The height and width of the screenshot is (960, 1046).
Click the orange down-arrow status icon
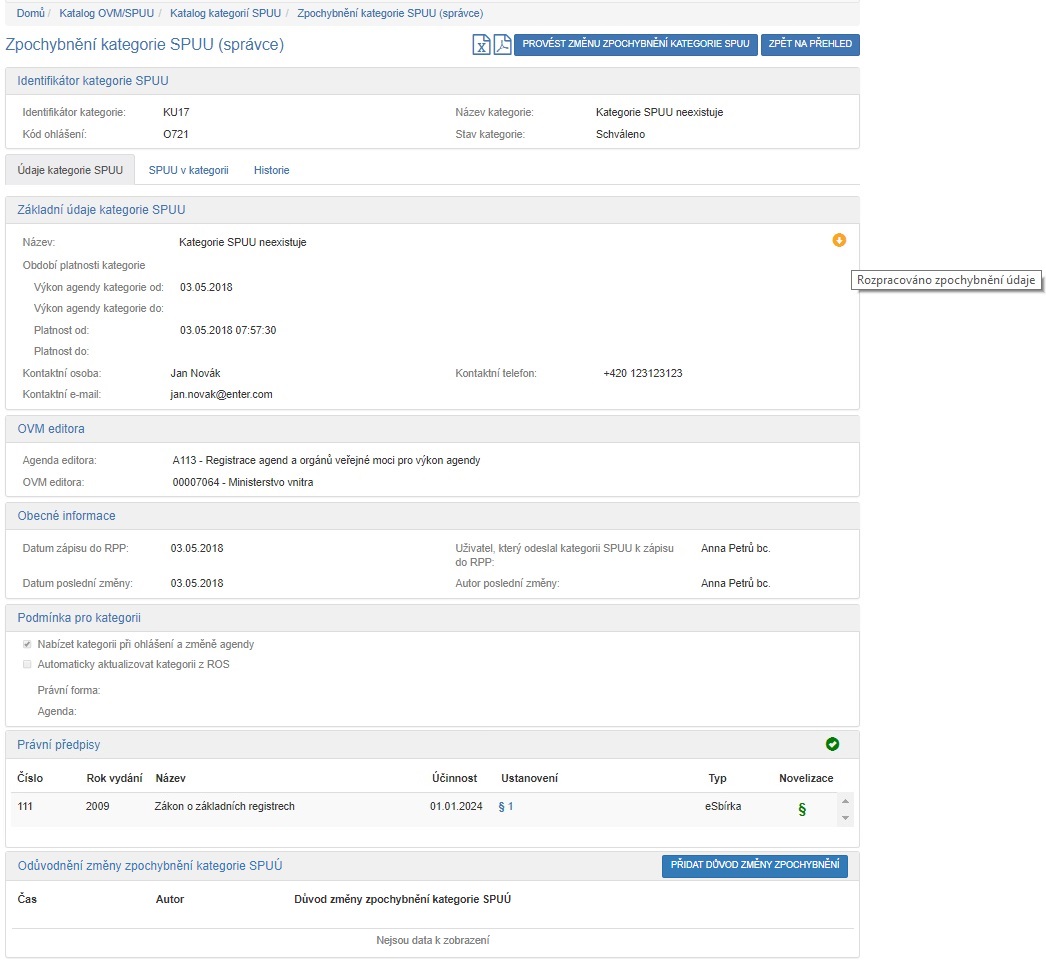pyautogui.click(x=839, y=240)
